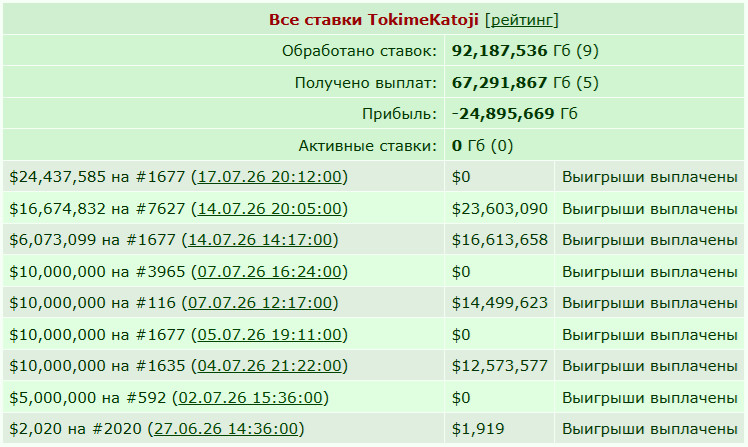Click the $23,603,090 payout cell
Image resolution: width=748 pixels, height=447 pixels.
(x=499, y=208)
